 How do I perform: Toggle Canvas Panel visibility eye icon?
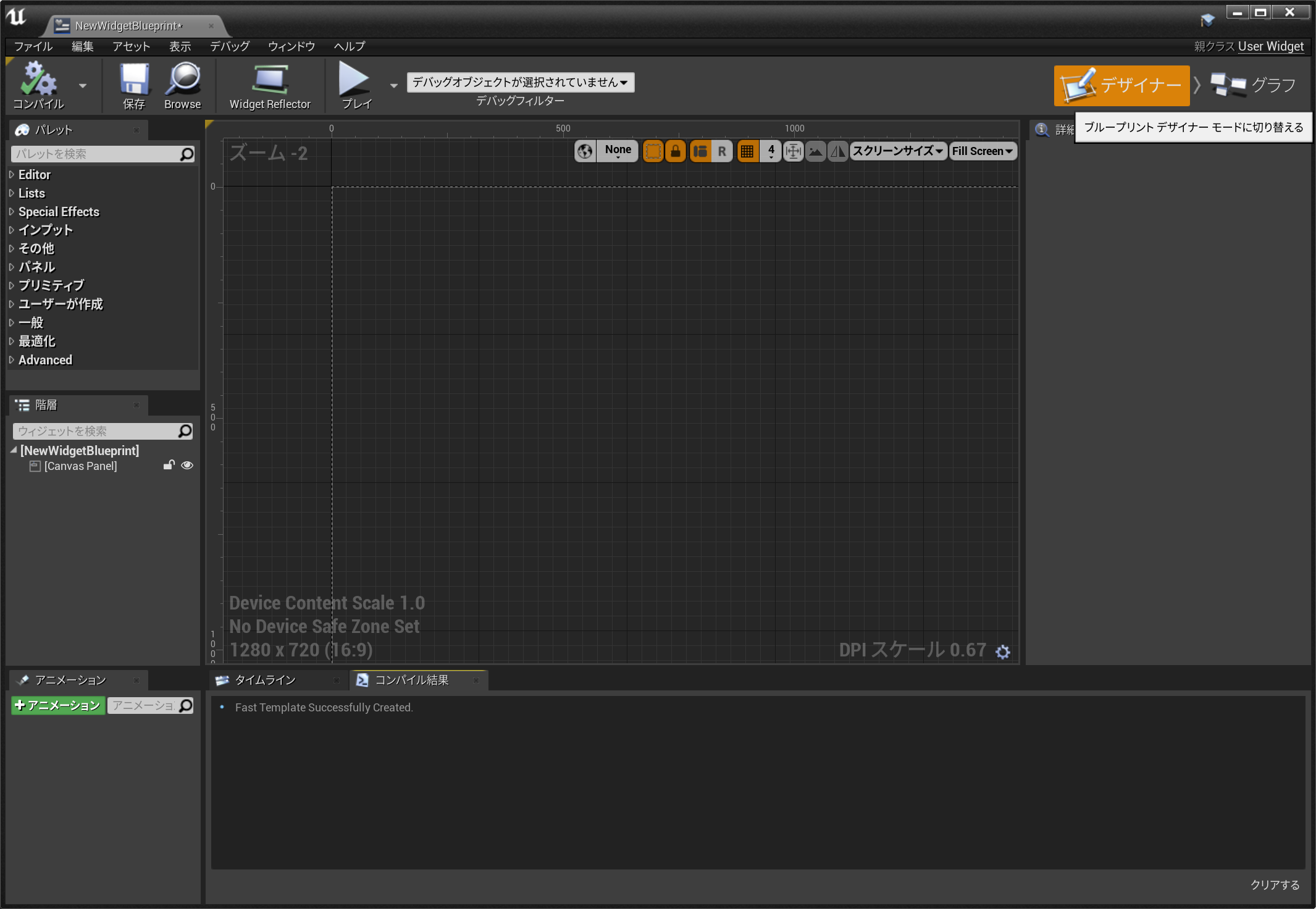(x=187, y=466)
